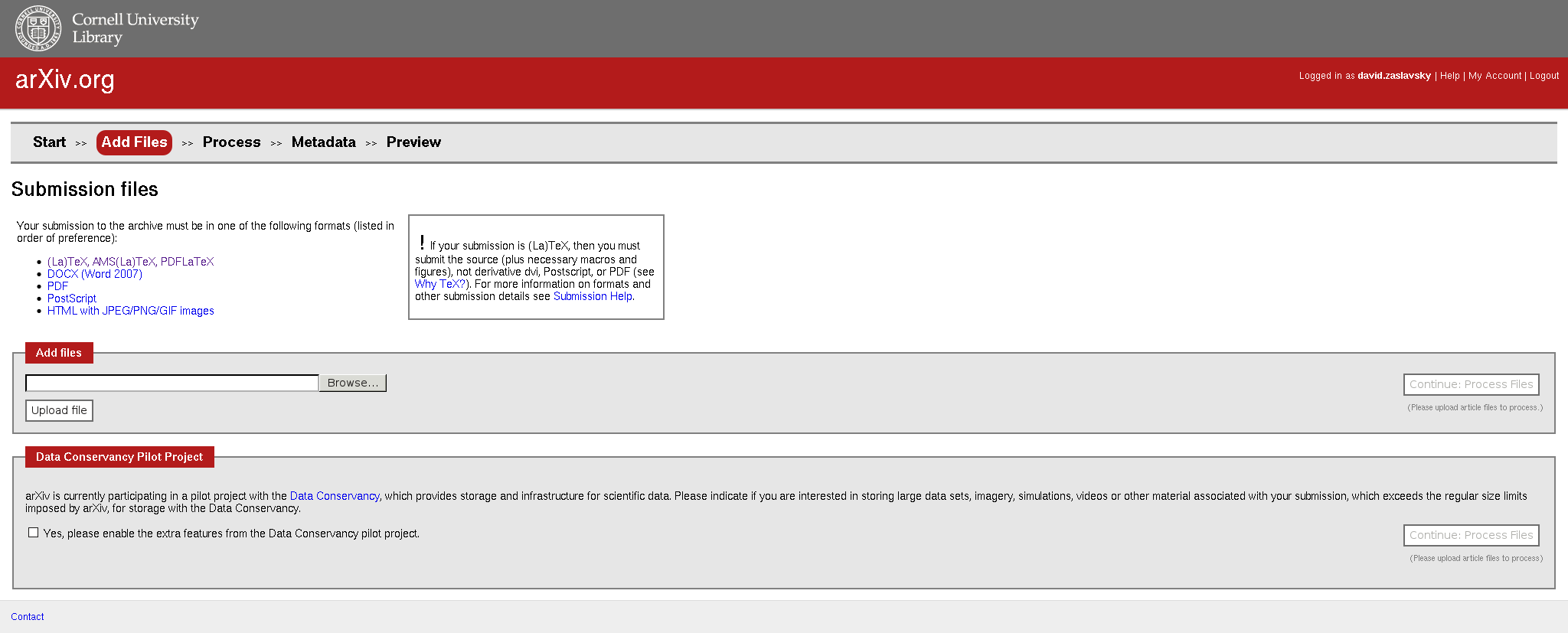Jump to the Preview step
1568x633 pixels.
tap(413, 142)
